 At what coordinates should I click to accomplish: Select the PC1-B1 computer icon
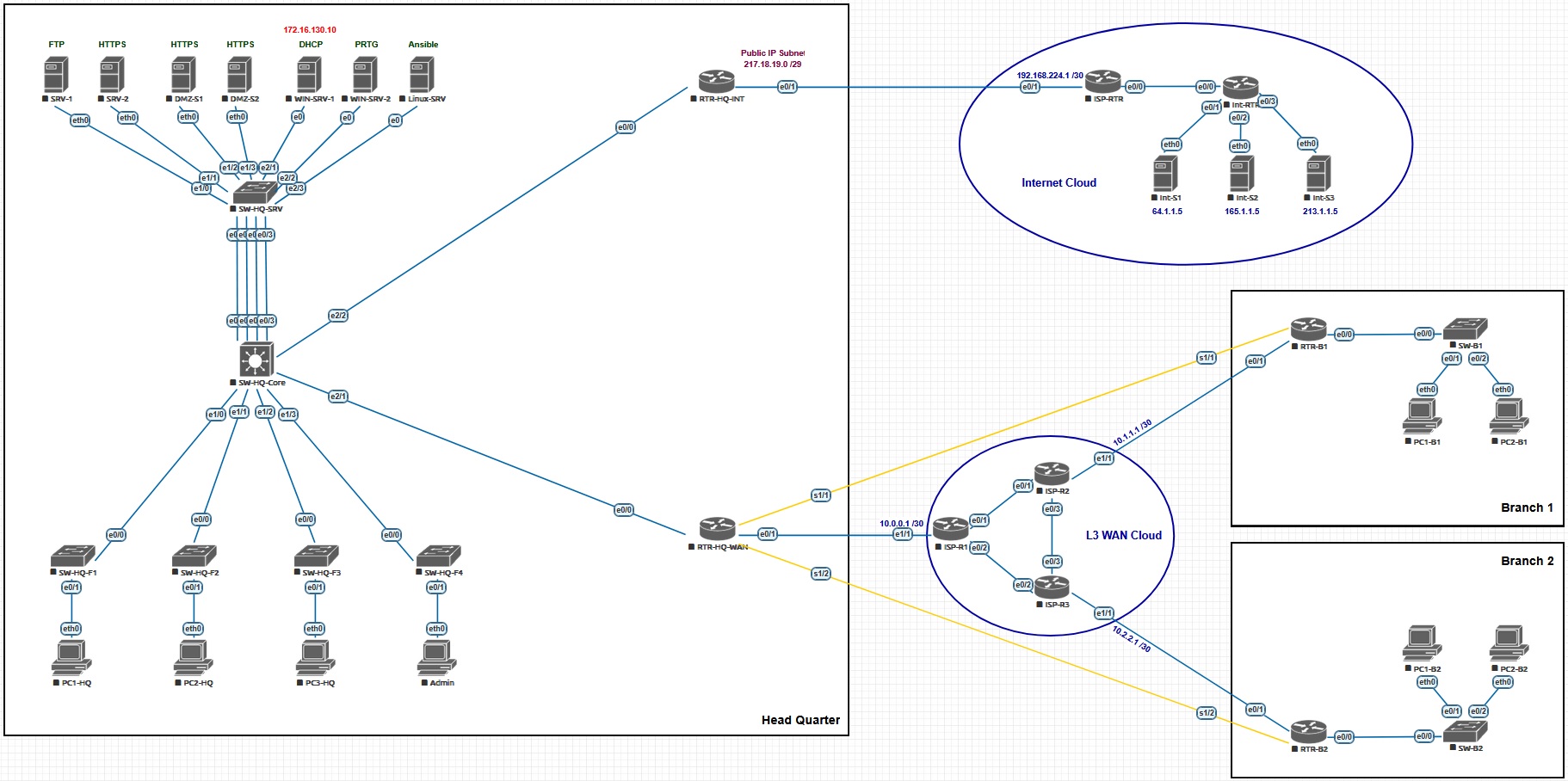(x=1421, y=417)
